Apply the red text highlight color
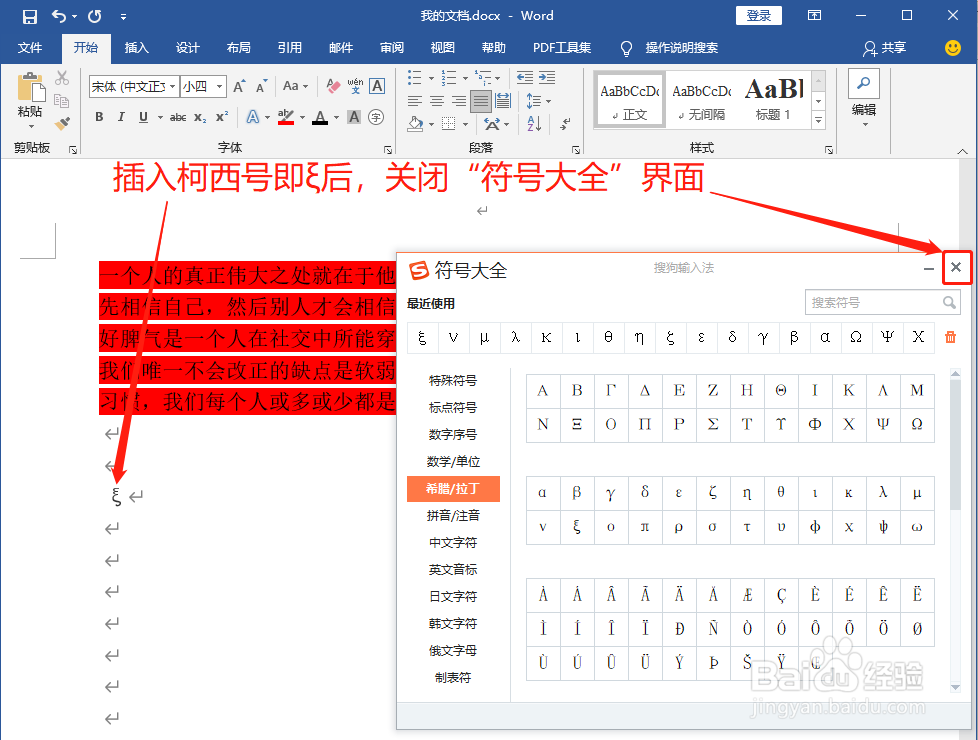978x740 pixels. click(286, 117)
